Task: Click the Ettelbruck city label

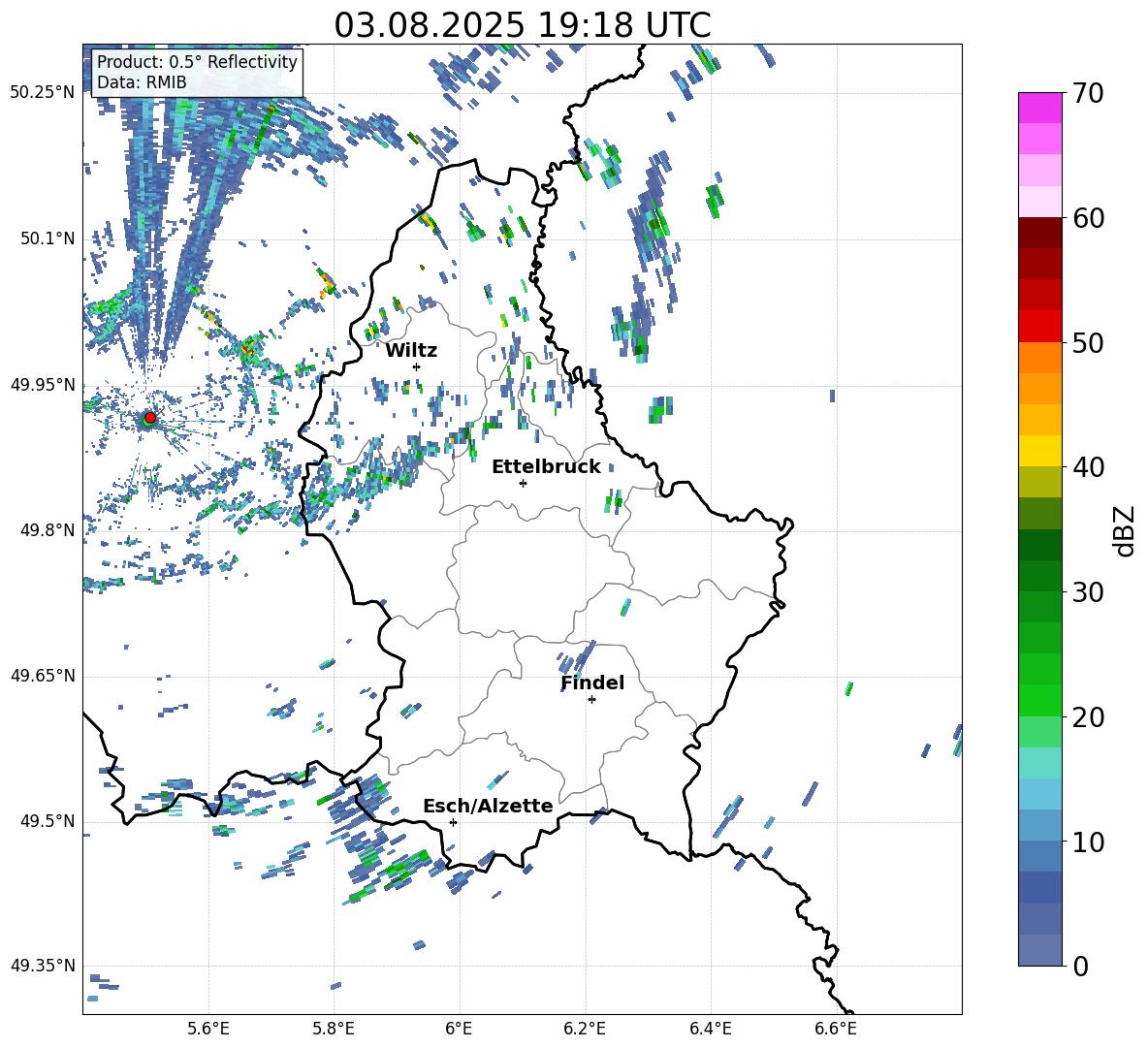Action: pyautogui.click(x=546, y=467)
